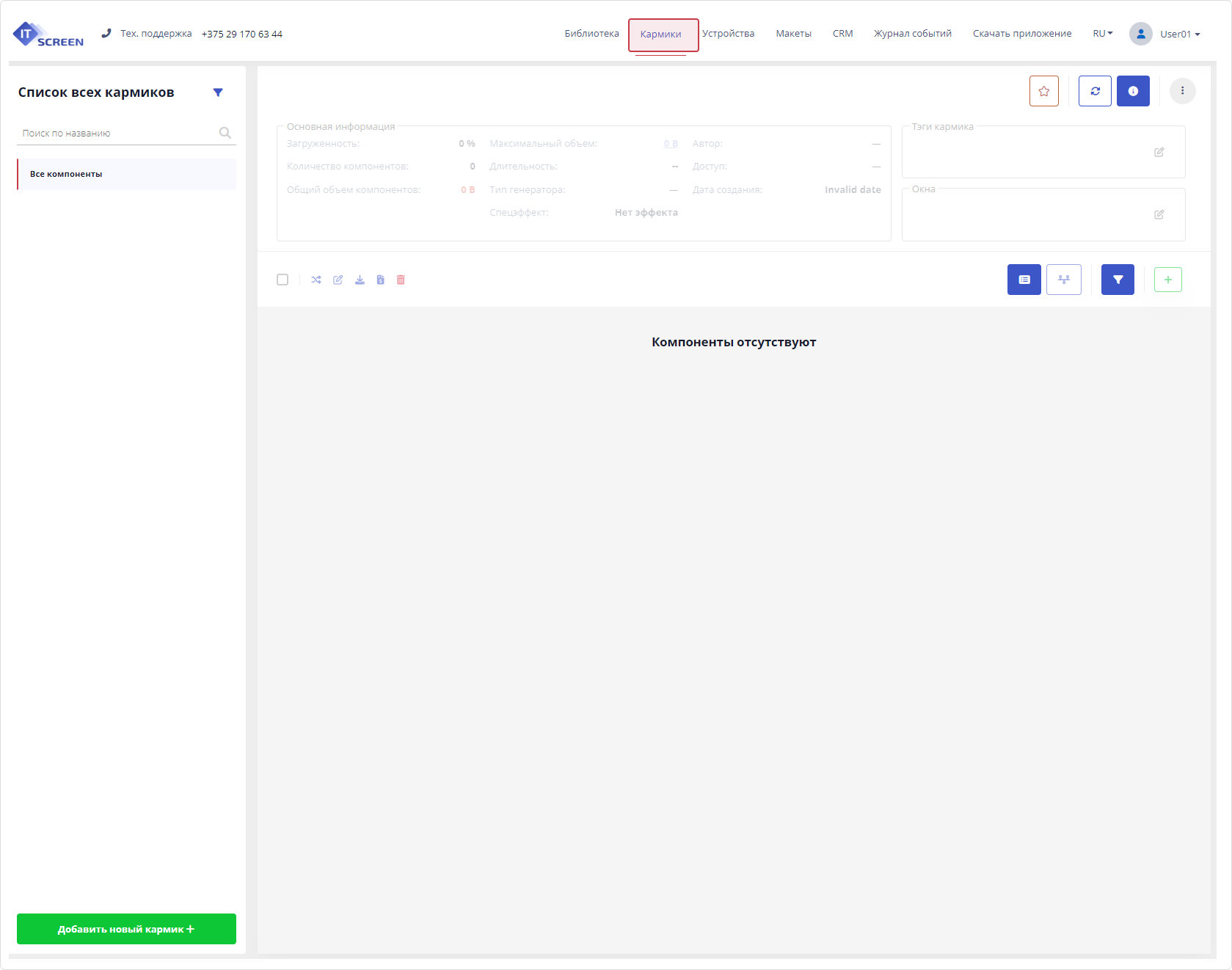
Task: Open the Макеты tab
Action: coord(793,34)
